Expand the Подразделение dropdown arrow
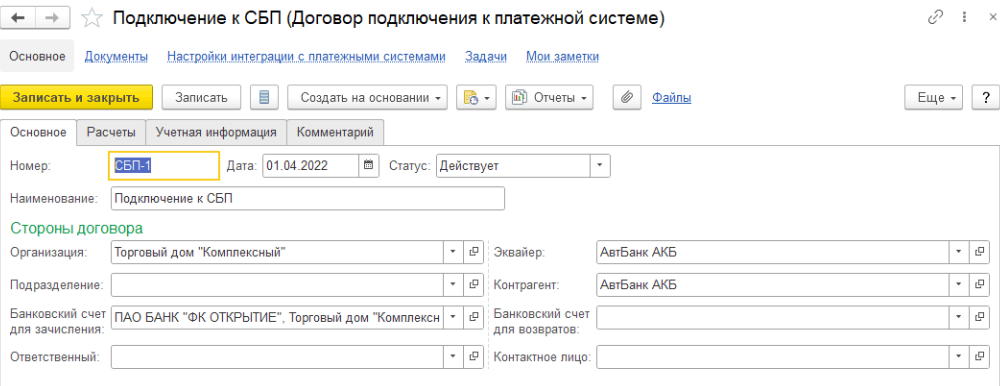The height and width of the screenshot is (386, 1000). tap(453, 284)
